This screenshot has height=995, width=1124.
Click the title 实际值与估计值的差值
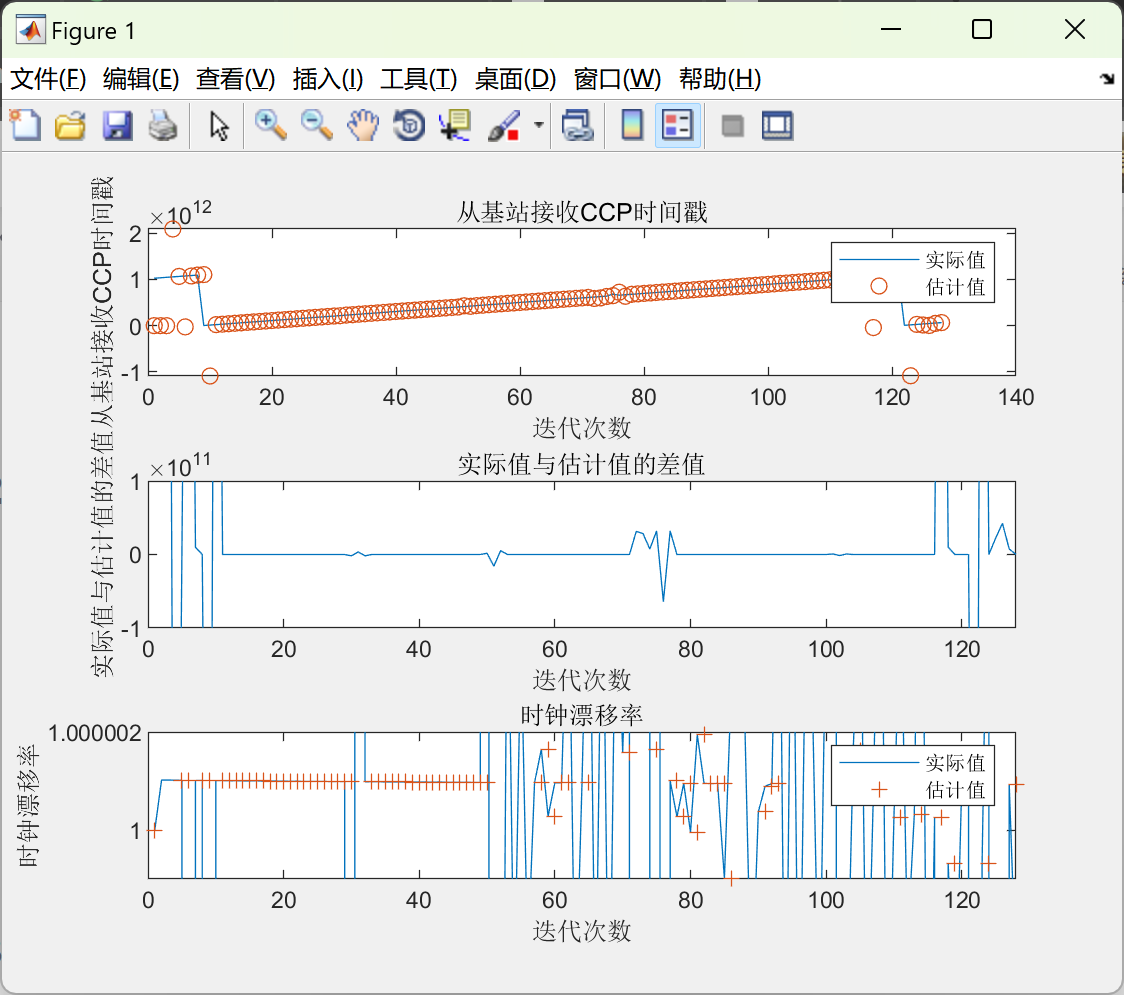(581, 465)
